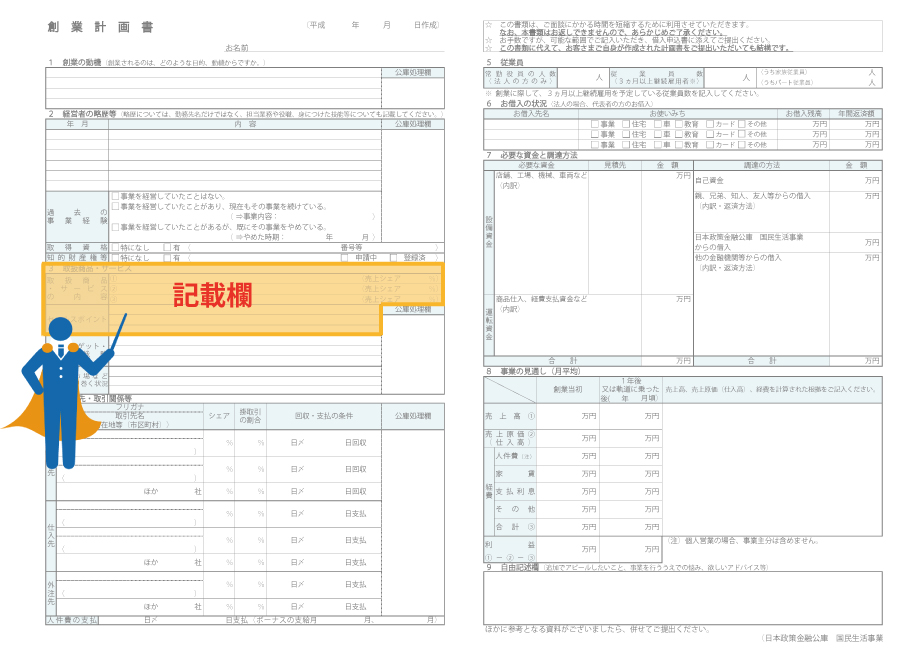The height and width of the screenshot is (660, 900).
Task: Click the '1年後又は軌道に乗った後' column header
Action: pos(631,390)
